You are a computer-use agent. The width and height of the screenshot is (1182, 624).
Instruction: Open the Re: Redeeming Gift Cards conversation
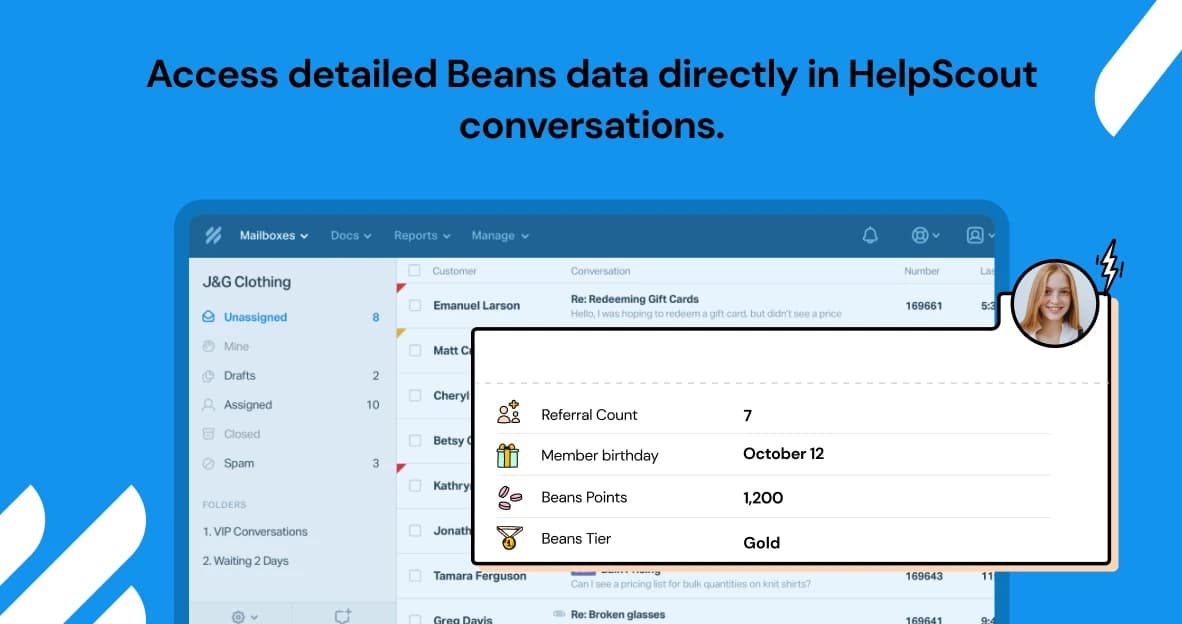(x=634, y=299)
